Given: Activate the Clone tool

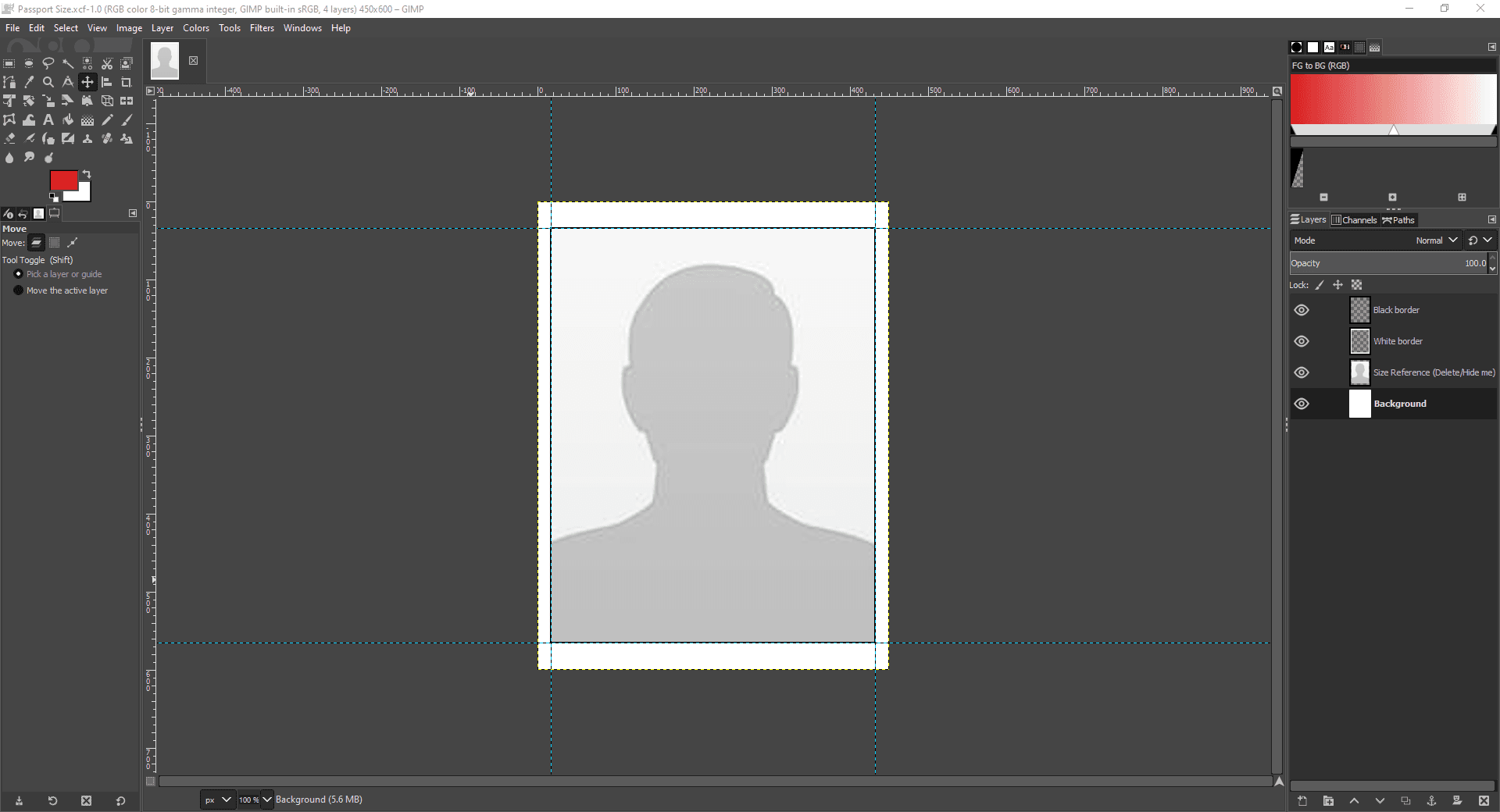Looking at the screenshot, I should [x=87, y=138].
